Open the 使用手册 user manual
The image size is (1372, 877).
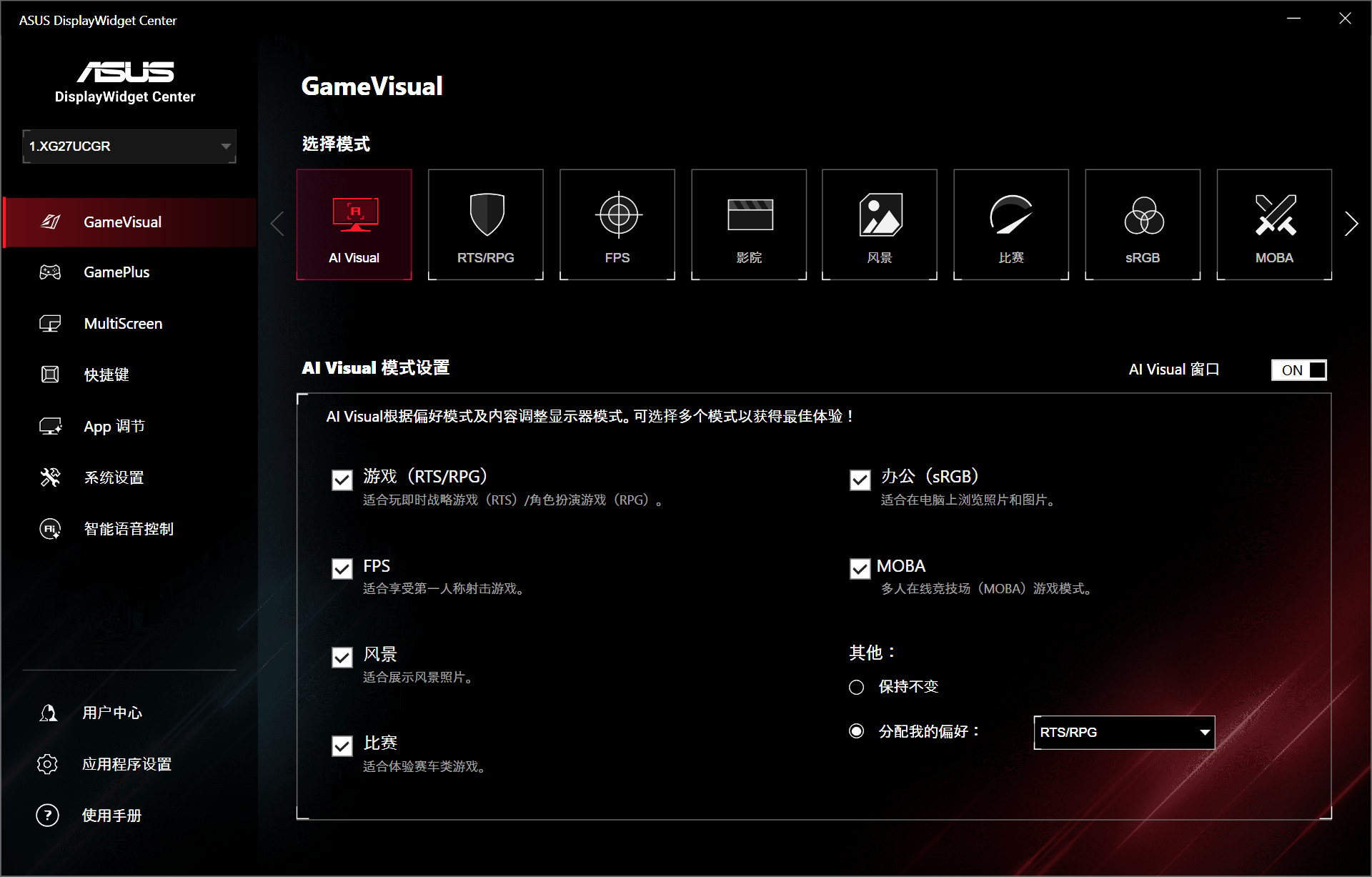[111, 815]
